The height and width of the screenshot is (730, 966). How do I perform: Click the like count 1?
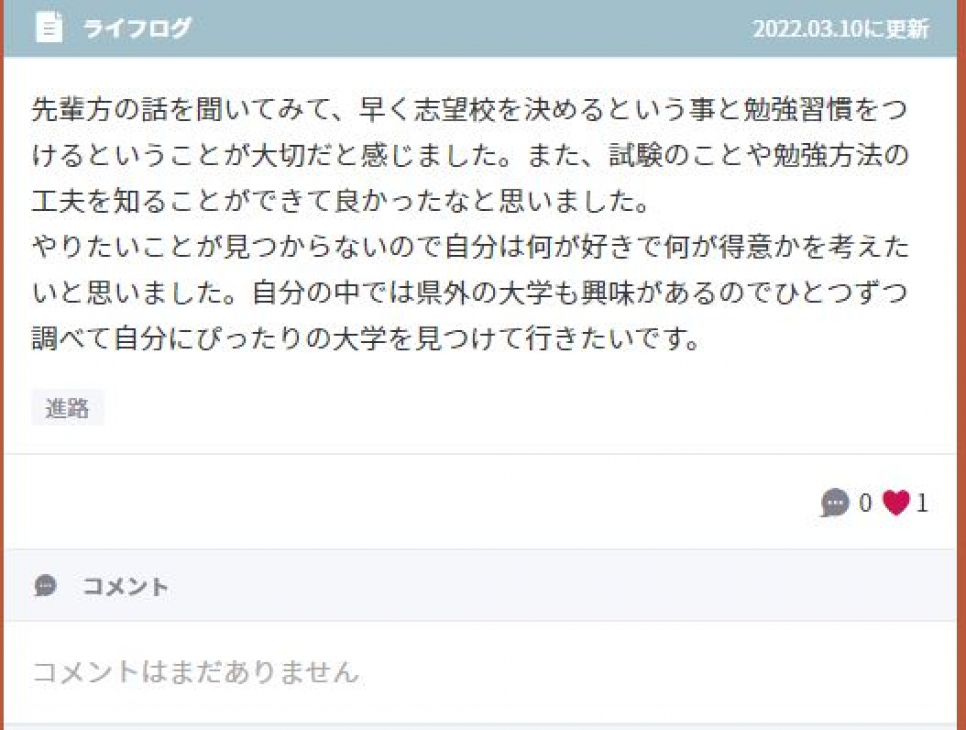(922, 503)
